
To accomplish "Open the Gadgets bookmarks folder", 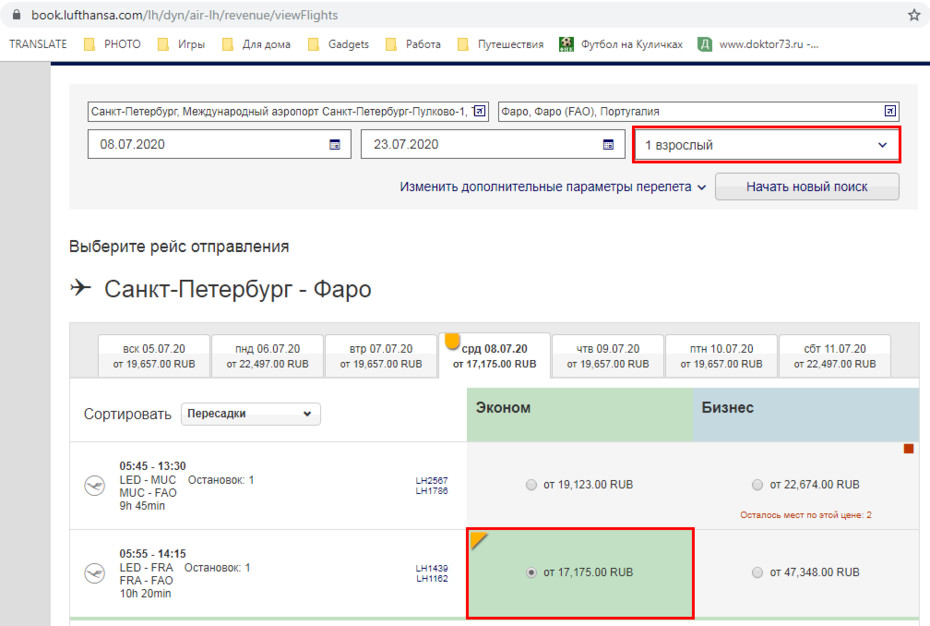I will tap(338, 44).
